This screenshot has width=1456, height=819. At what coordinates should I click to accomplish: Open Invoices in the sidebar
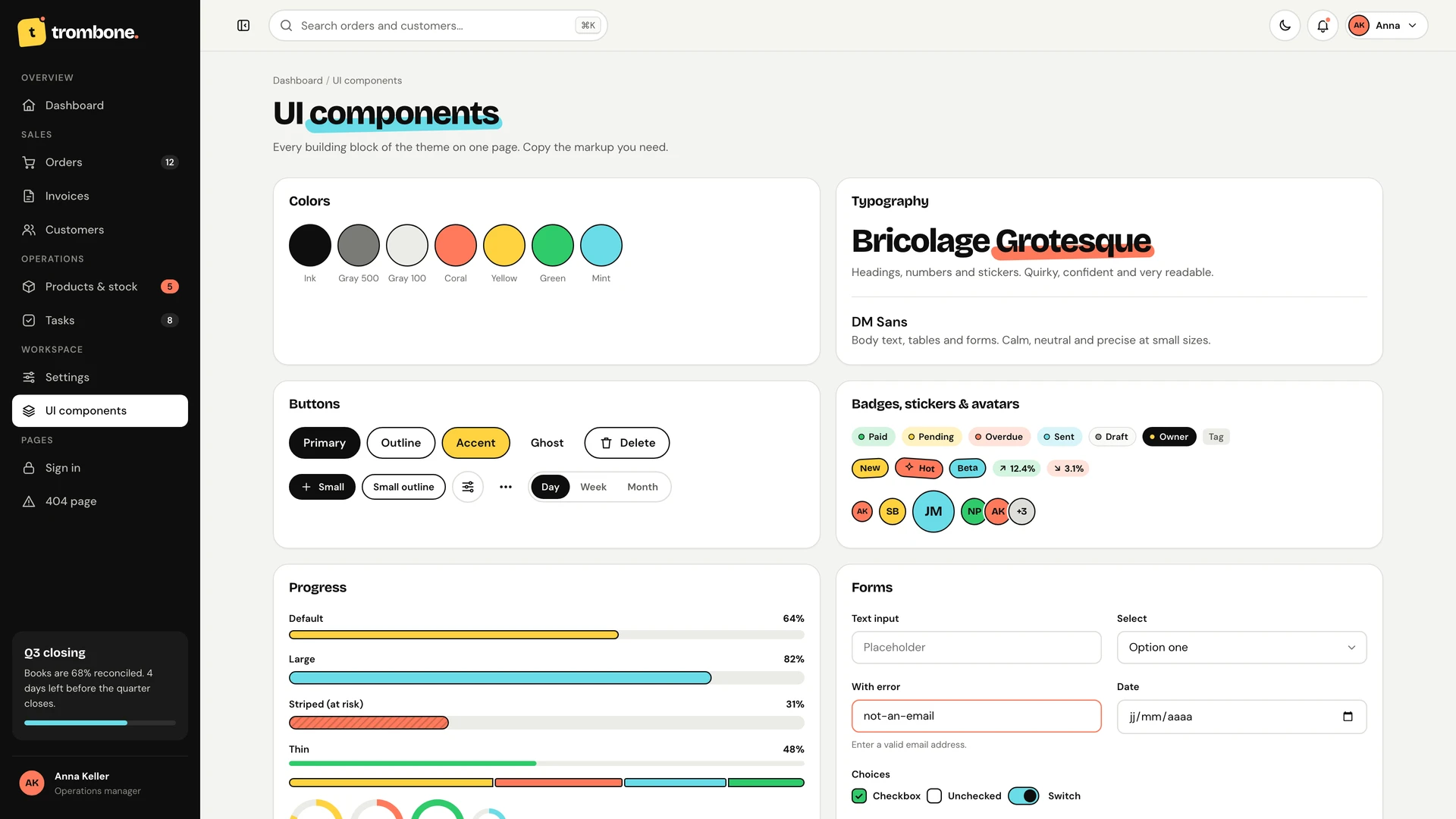100,196
